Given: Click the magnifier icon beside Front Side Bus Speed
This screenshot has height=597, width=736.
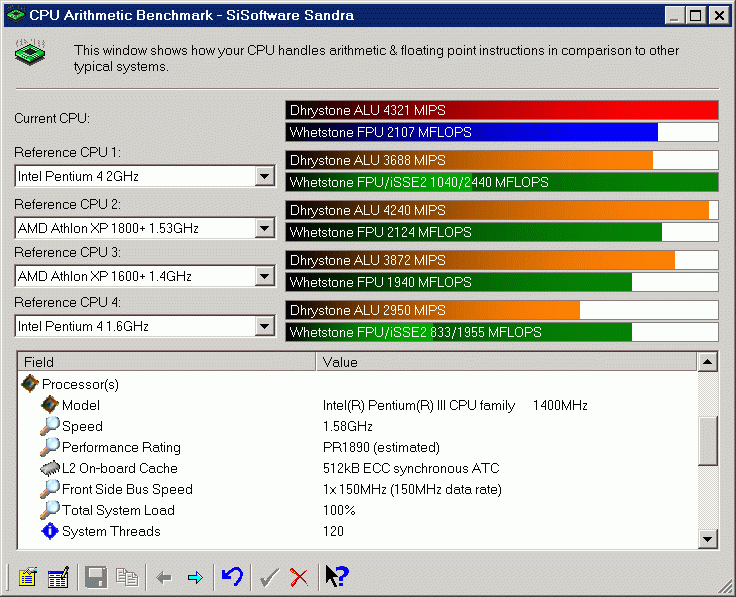Looking at the screenshot, I should point(50,489).
